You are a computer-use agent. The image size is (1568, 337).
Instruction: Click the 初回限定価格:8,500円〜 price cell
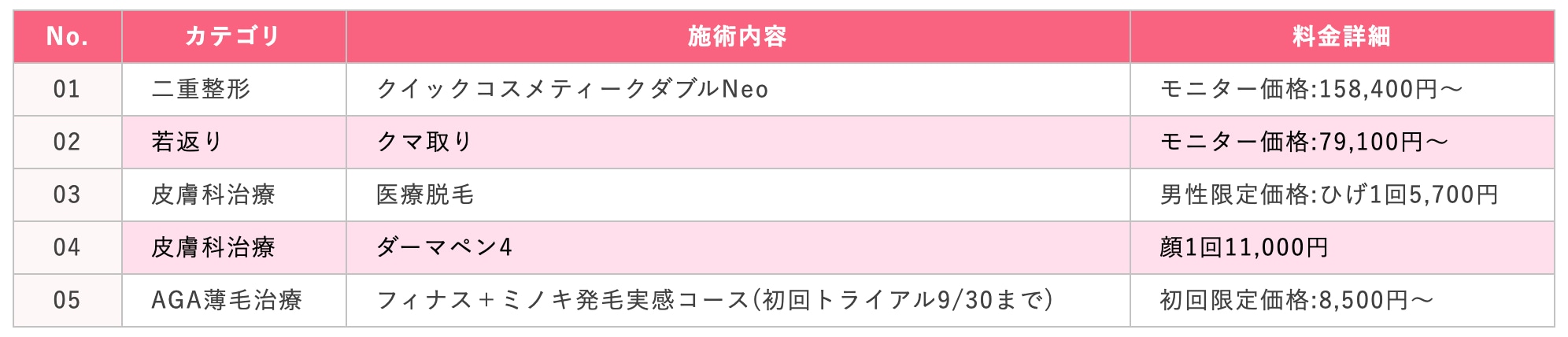pos(1342,300)
